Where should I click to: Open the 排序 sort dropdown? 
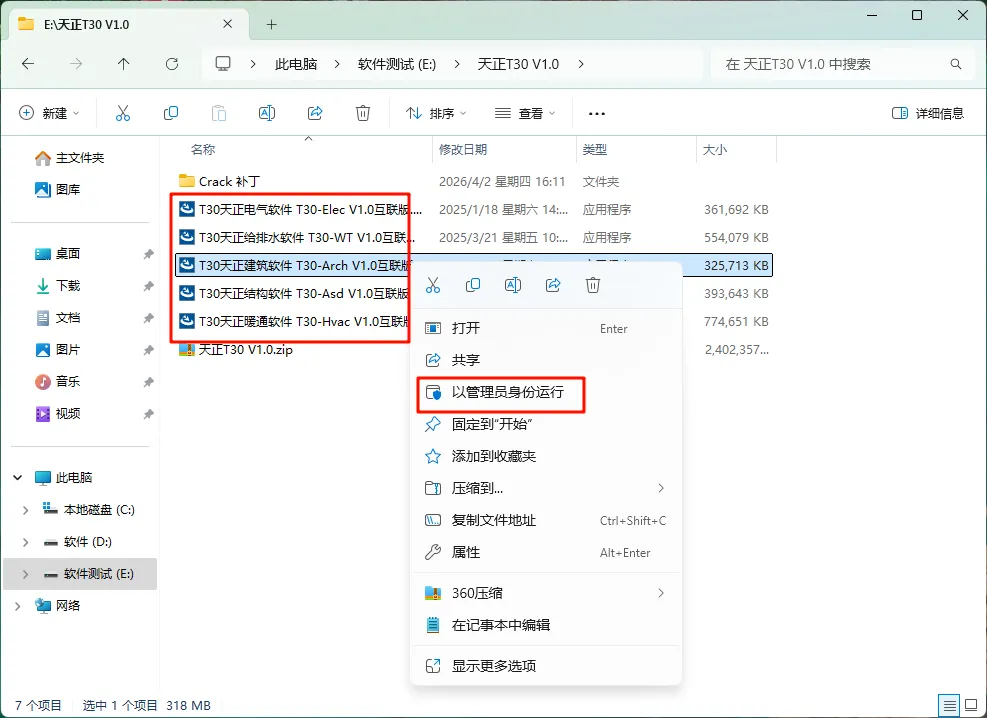pos(436,113)
